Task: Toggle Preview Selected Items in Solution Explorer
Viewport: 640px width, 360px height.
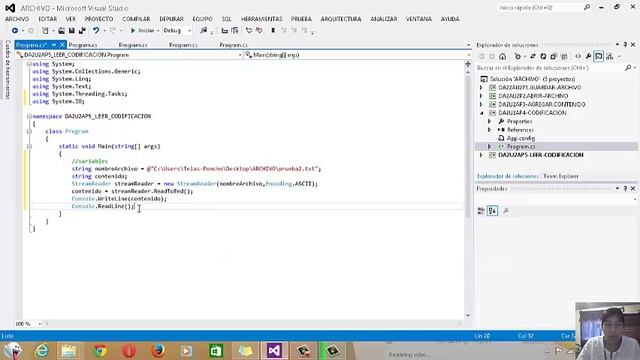Action: (x=598, y=56)
